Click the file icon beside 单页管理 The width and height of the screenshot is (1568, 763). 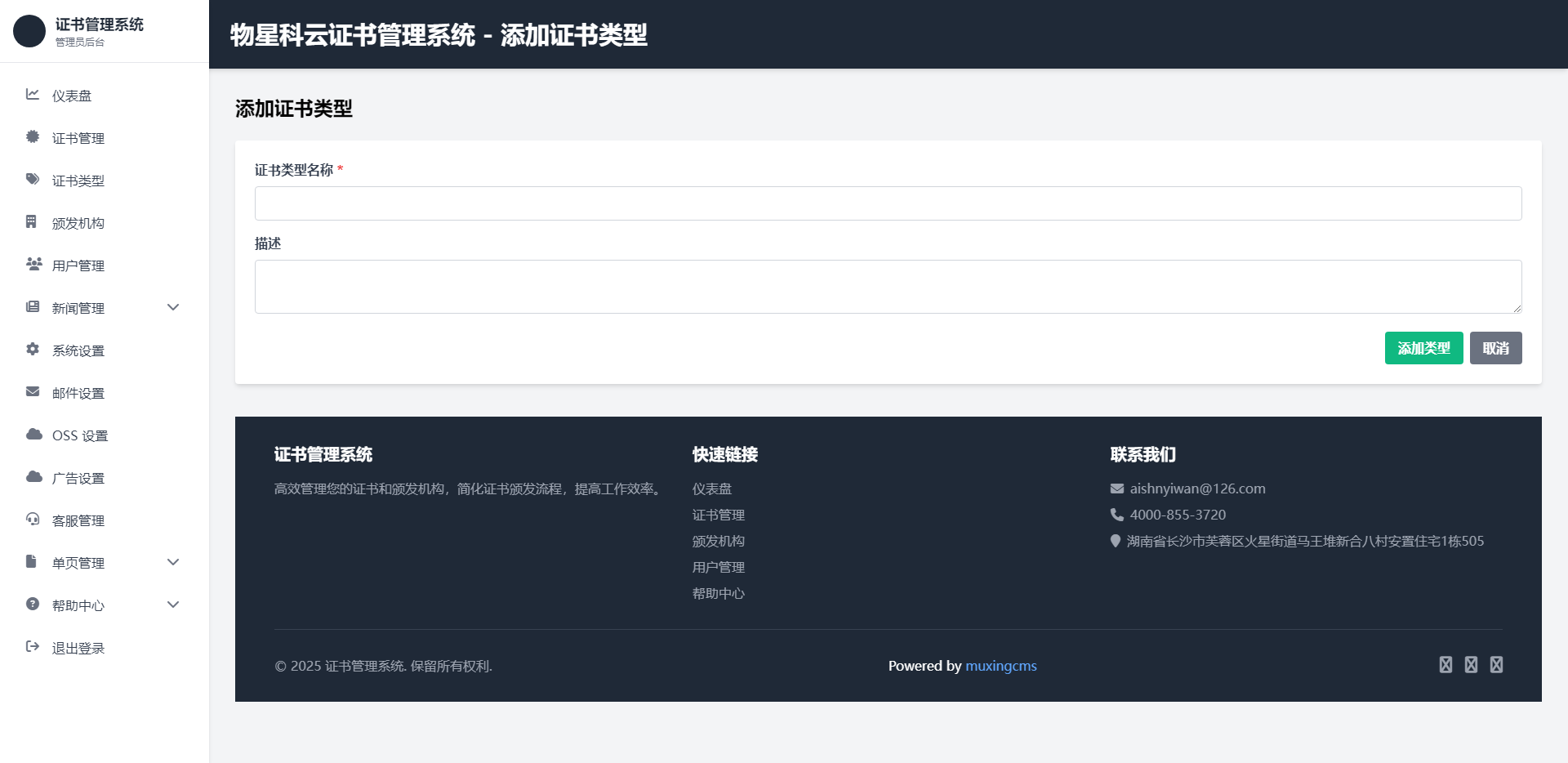click(x=31, y=561)
